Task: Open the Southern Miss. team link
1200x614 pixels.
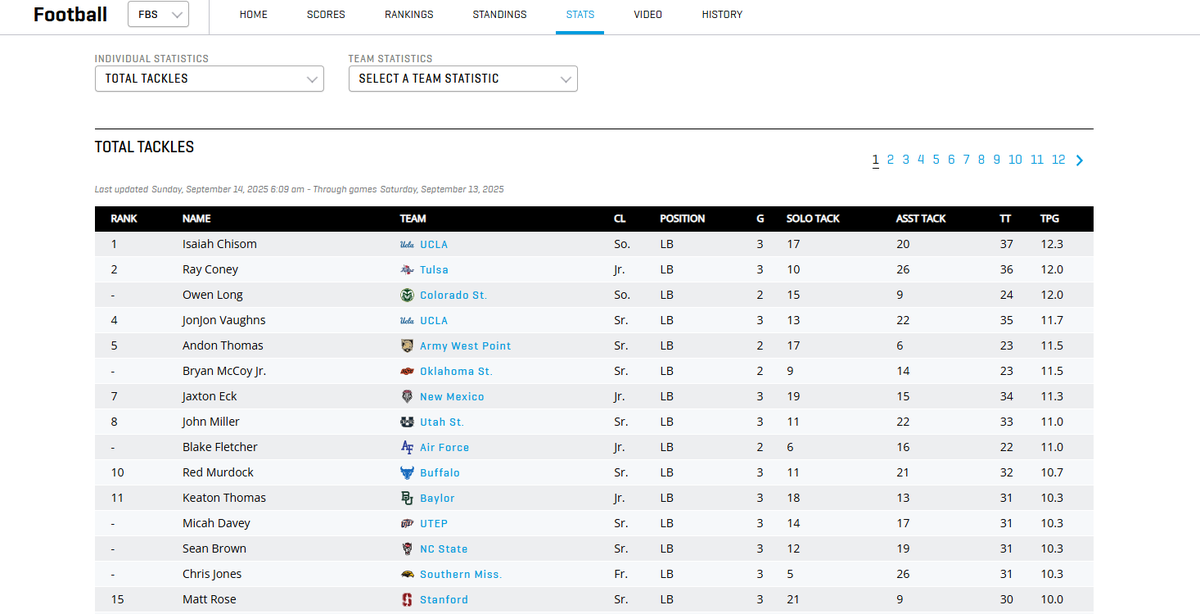Action: [x=461, y=574]
